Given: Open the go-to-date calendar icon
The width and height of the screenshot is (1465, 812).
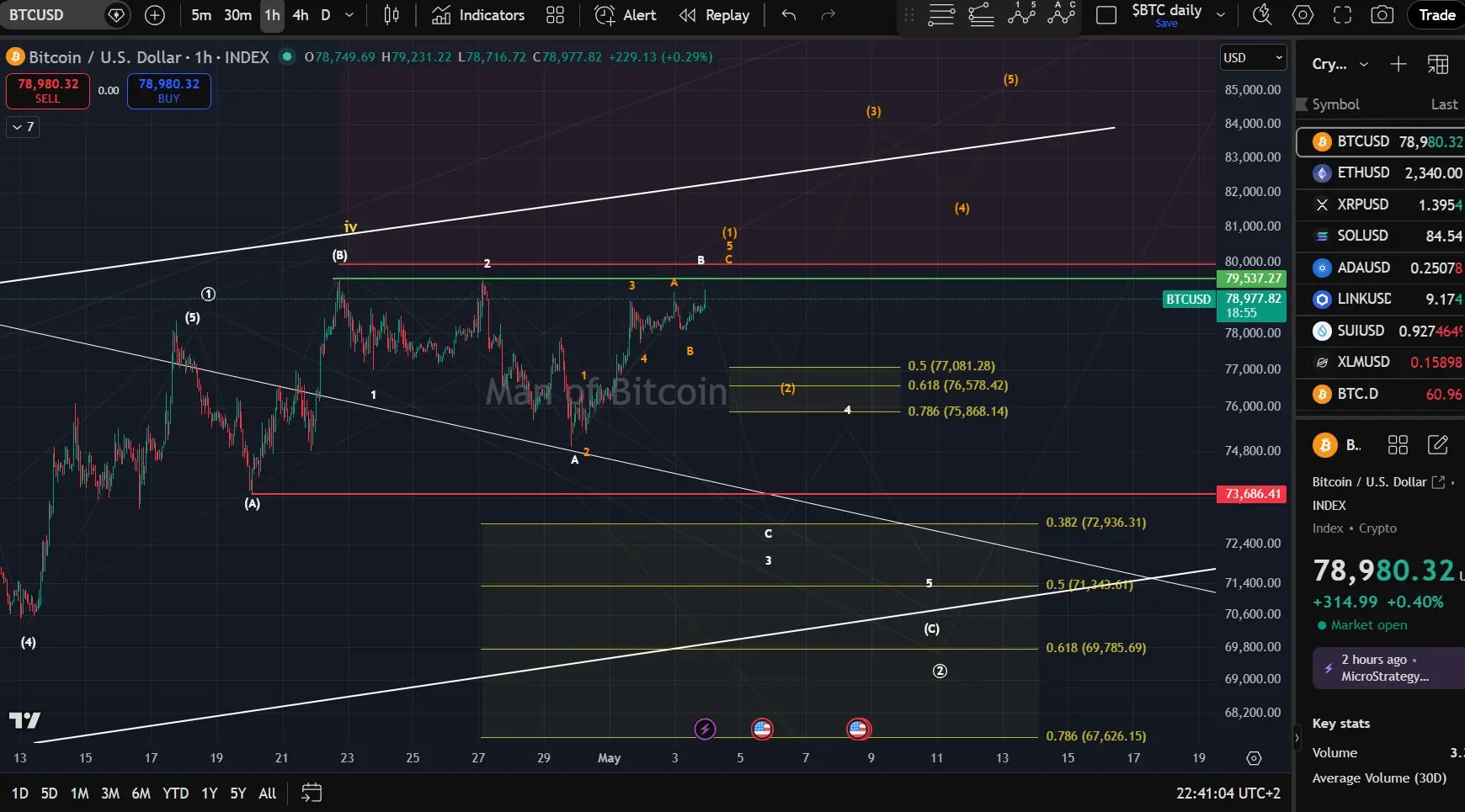Looking at the screenshot, I should [312, 793].
